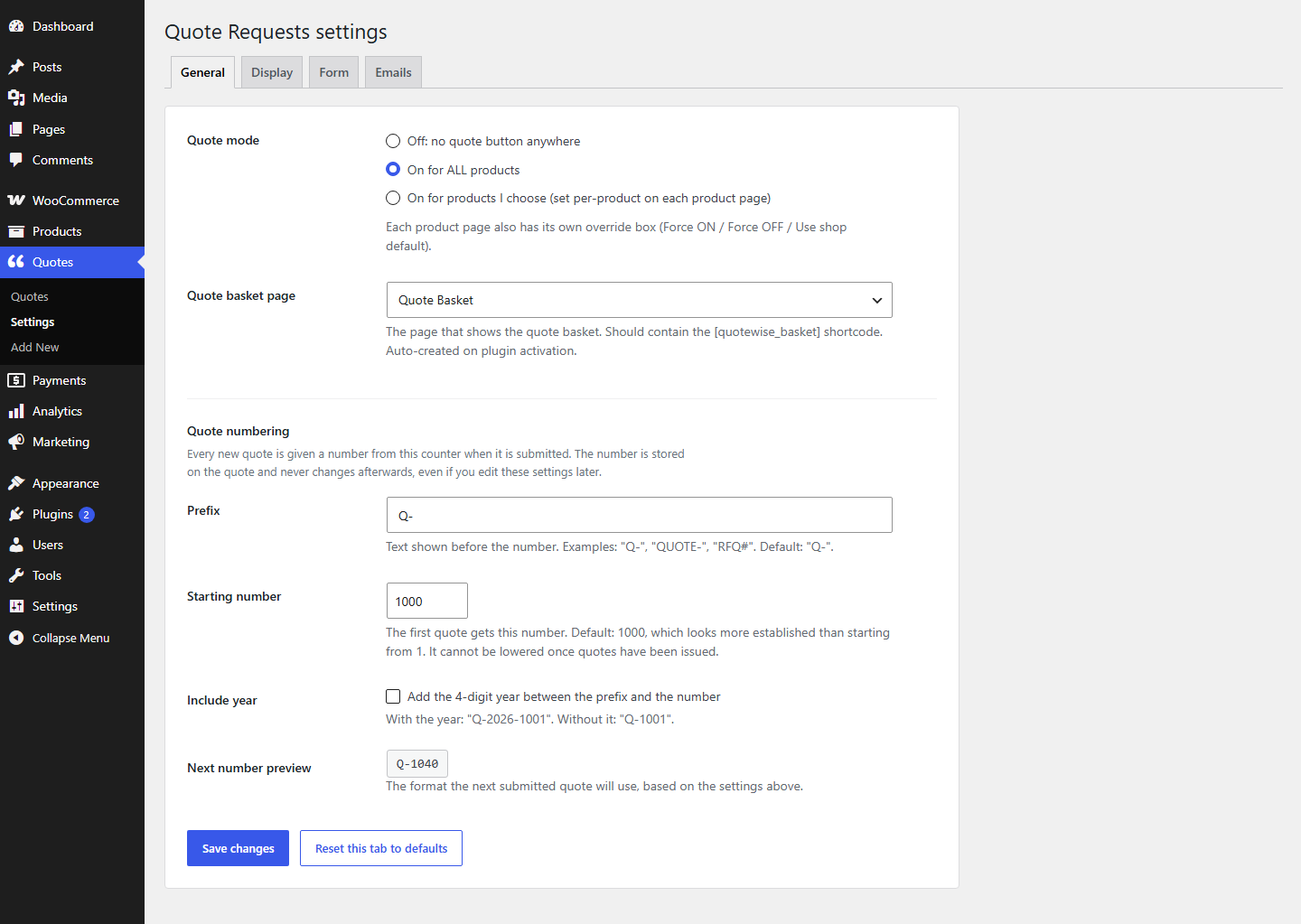Click the Payments dollar icon

click(x=16, y=380)
